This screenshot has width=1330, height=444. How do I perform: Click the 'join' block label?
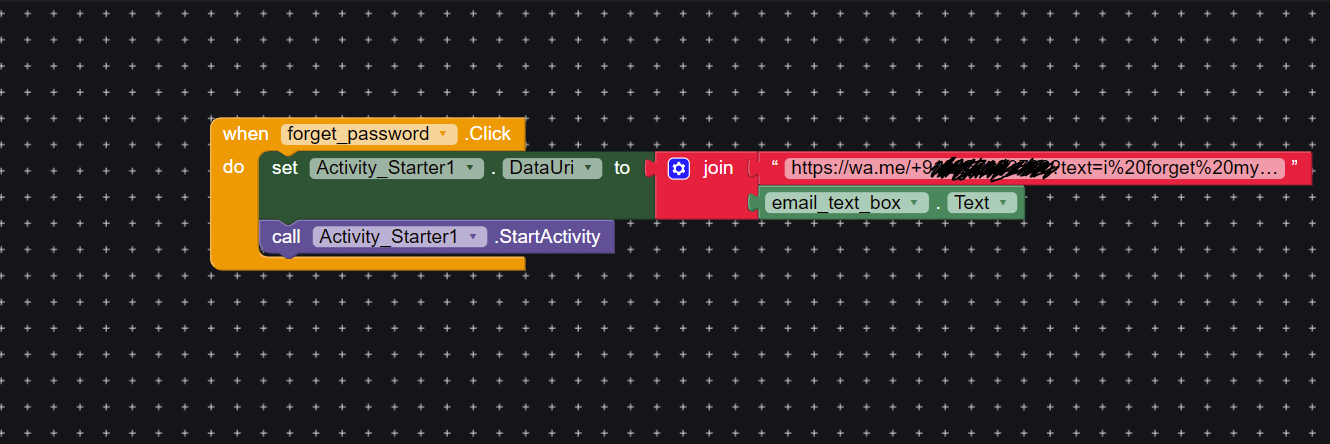click(x=718, y=168)
